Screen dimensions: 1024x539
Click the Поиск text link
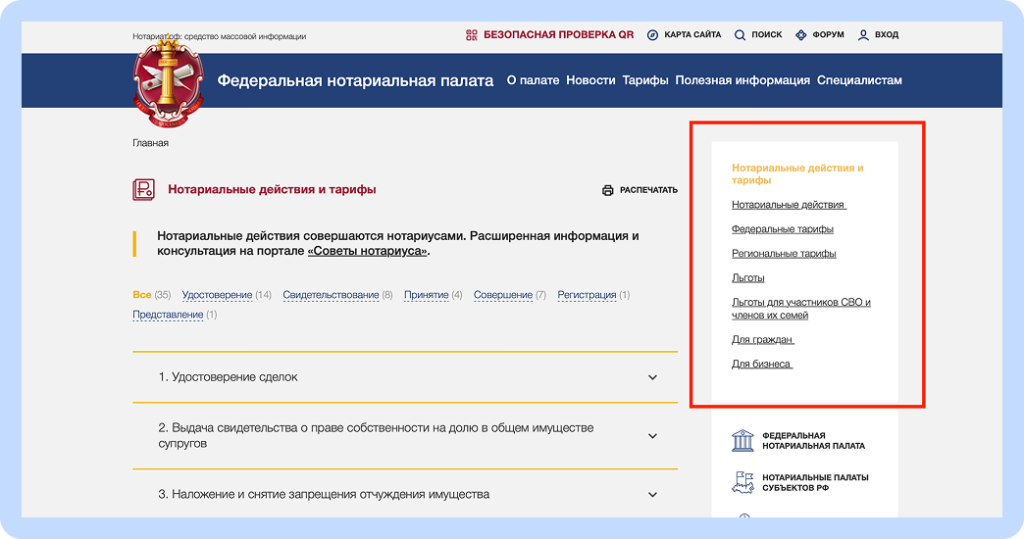(767, 35)
